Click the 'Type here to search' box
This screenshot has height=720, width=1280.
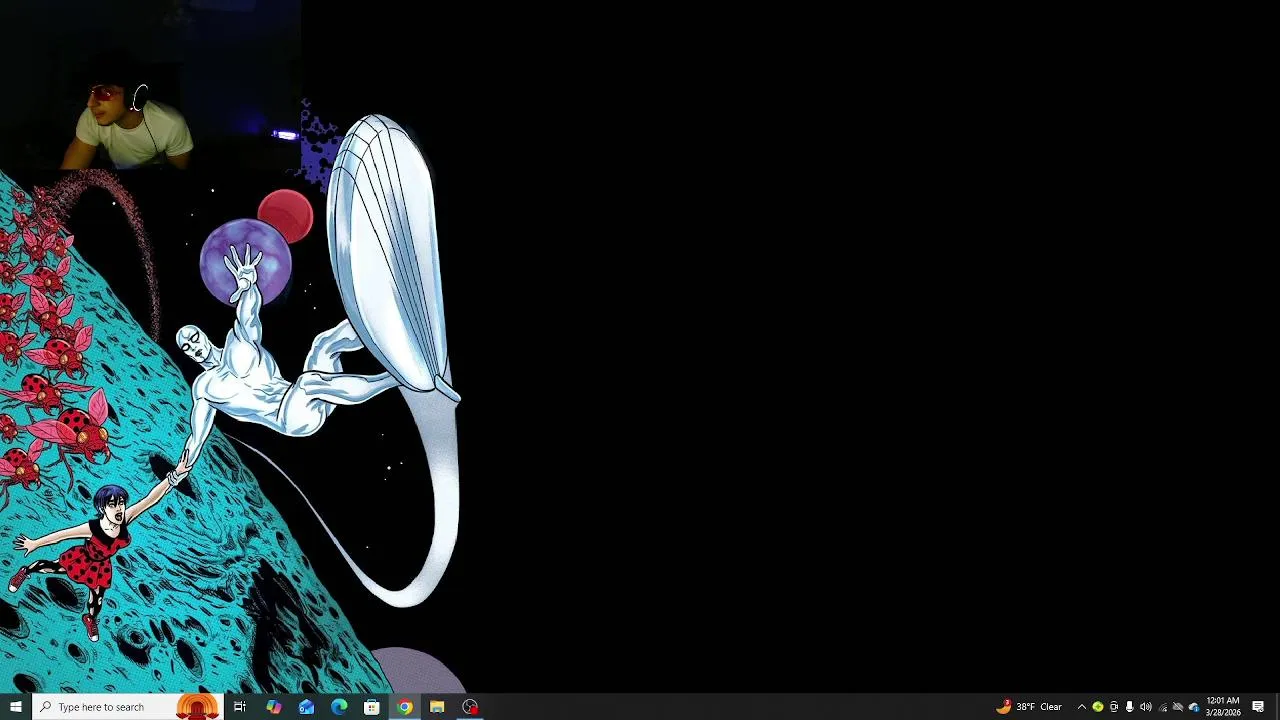(127, 707)
